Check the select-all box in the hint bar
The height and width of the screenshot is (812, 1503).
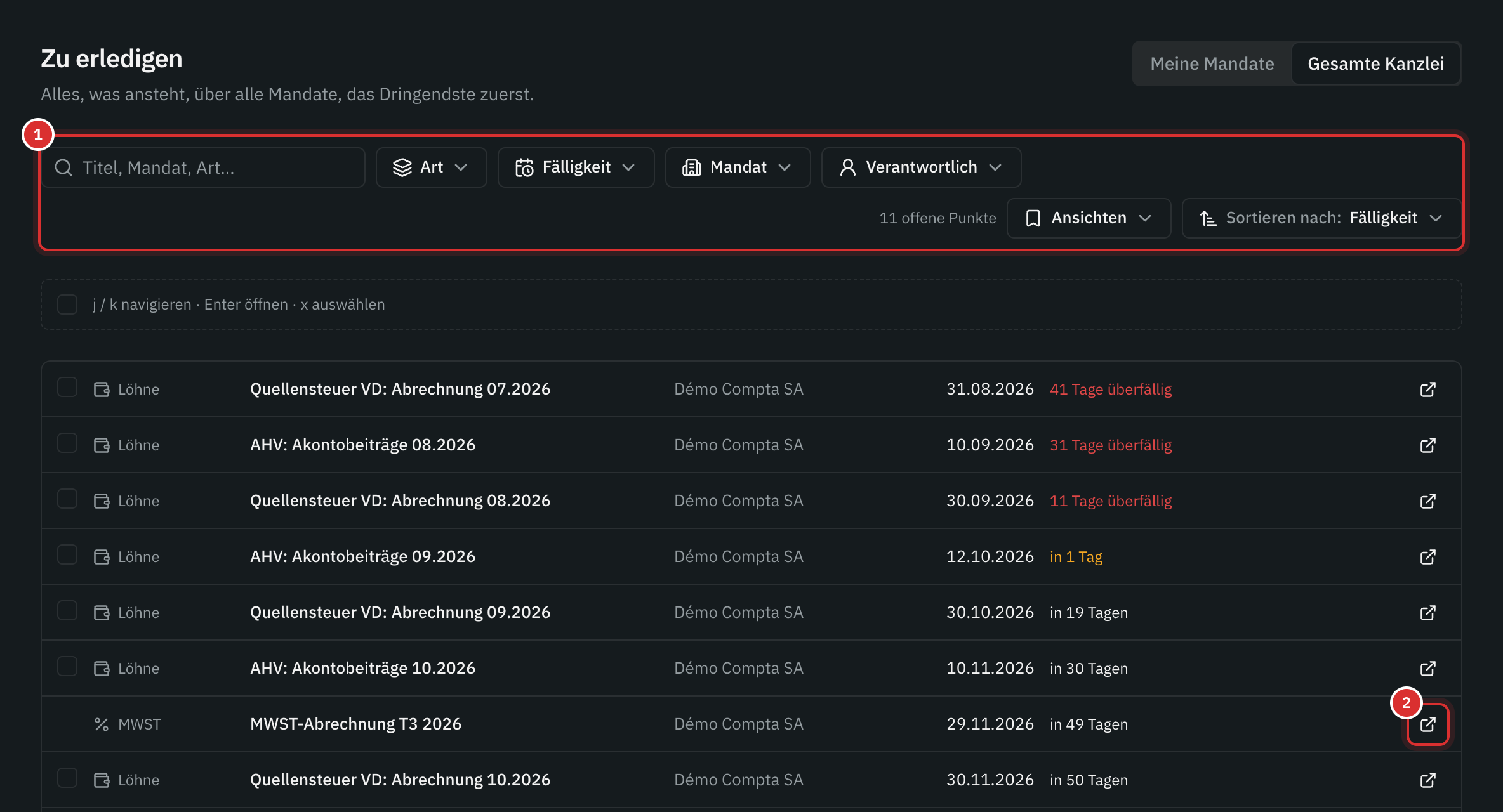pyautogui.click(x=67, y=304)
